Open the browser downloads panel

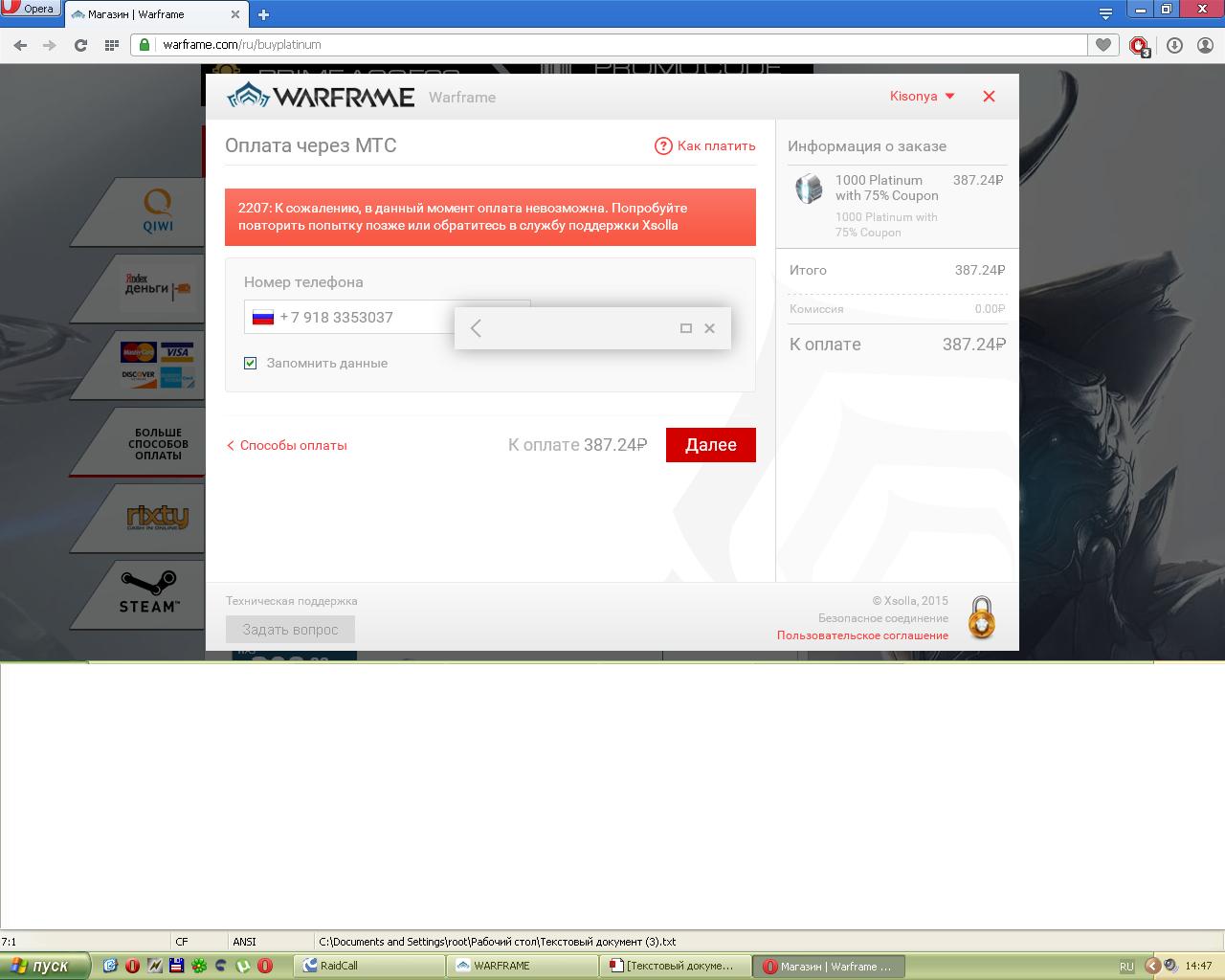[1174, 45]
